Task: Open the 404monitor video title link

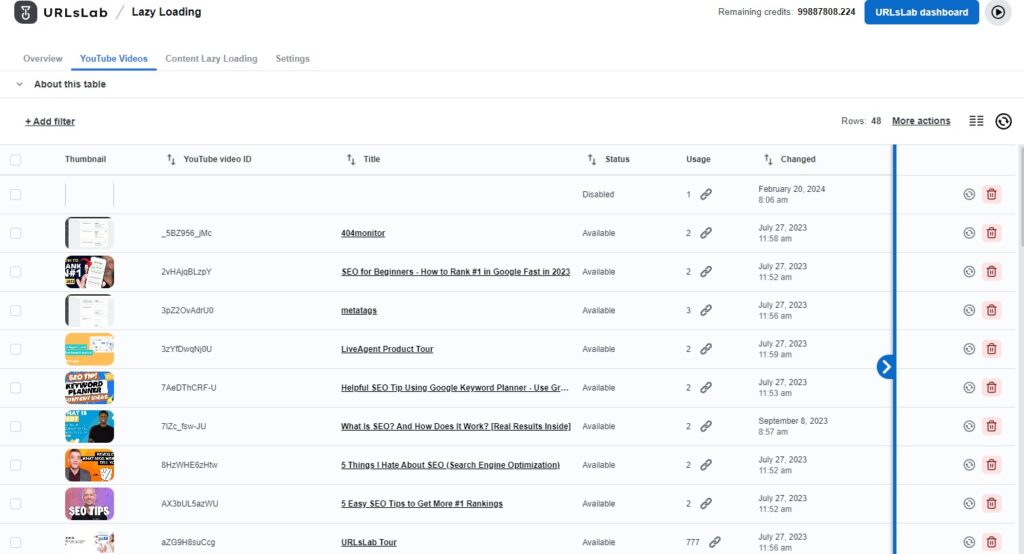Action: coord(363,233)
